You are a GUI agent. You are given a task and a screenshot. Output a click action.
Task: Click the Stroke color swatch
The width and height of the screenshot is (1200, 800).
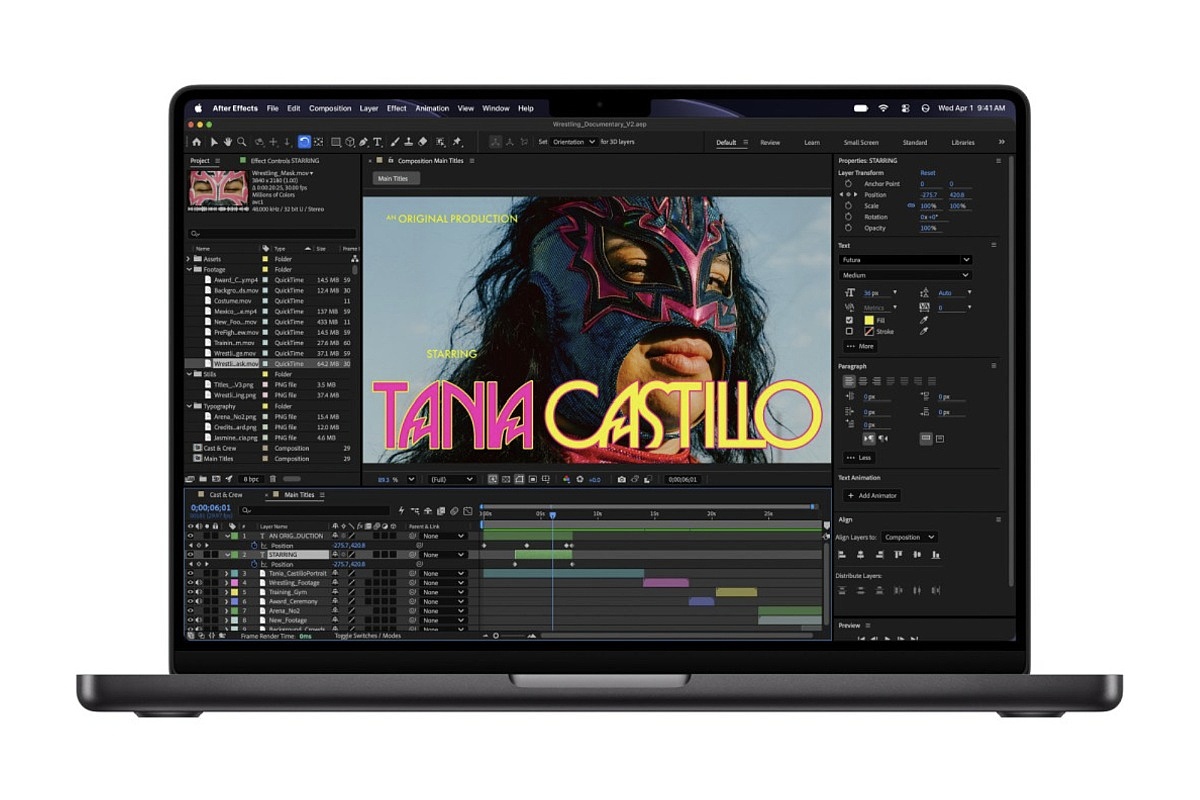(868, 331)
